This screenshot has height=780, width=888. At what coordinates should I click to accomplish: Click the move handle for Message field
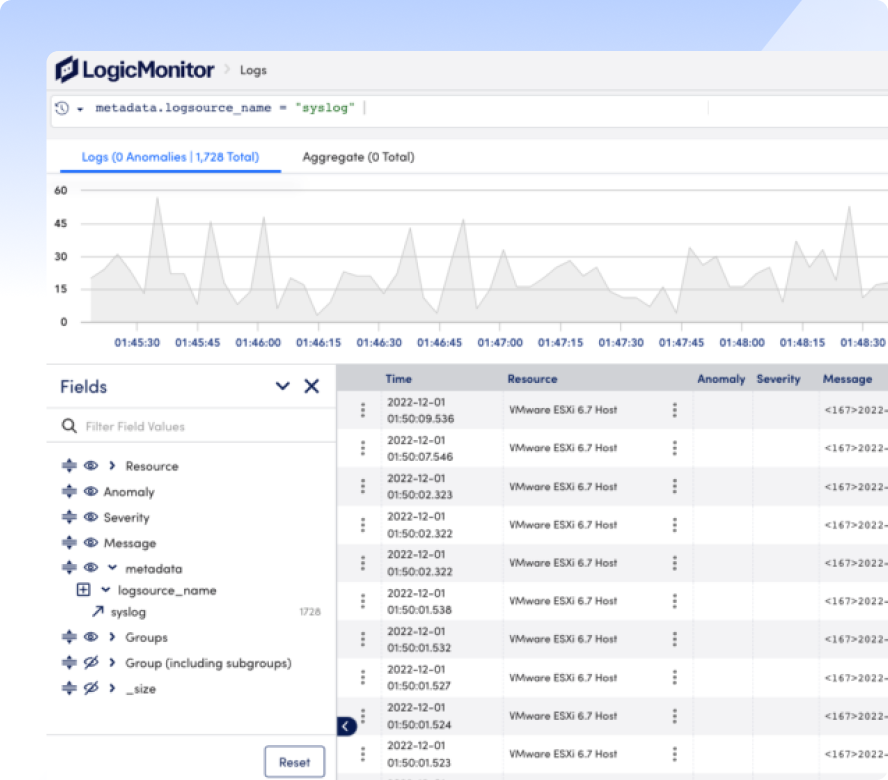(x=69, y=542)
